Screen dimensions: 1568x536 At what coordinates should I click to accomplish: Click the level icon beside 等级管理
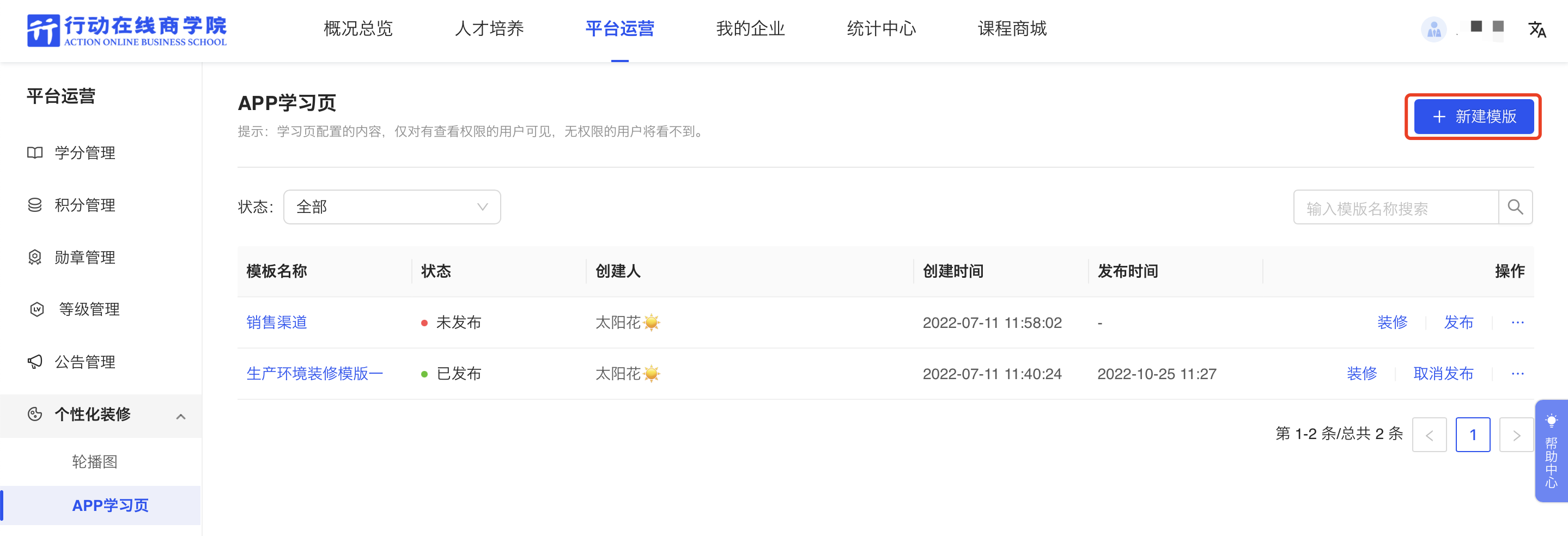tap(37, 310)
